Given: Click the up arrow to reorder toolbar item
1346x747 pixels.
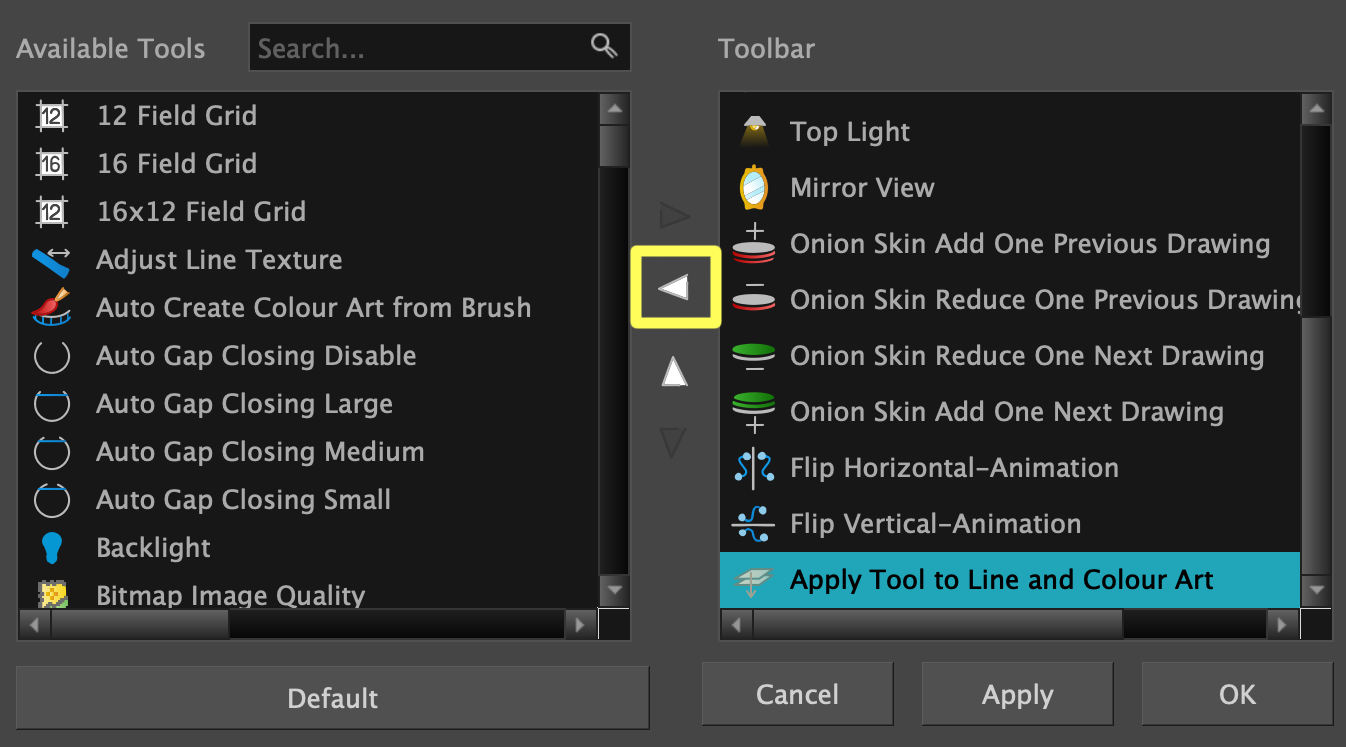Looking at the screenshot, I should 675,370.
